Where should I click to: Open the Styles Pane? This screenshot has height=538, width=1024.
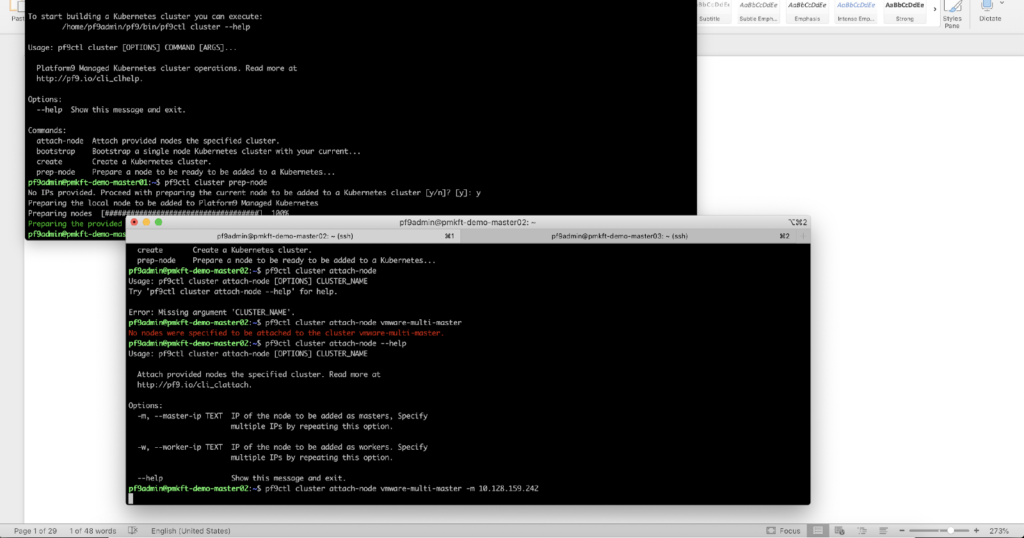pyautogui.click(x=951, y=14)
